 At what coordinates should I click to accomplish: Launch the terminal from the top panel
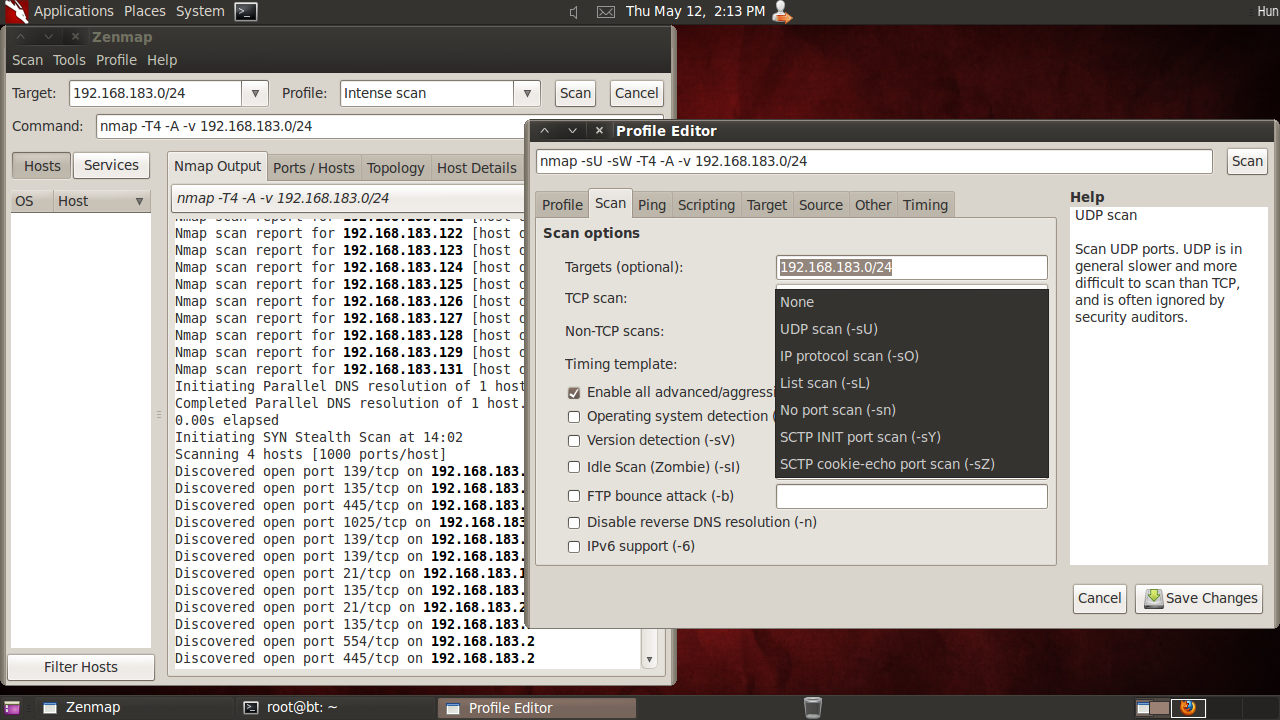(246, 11)
